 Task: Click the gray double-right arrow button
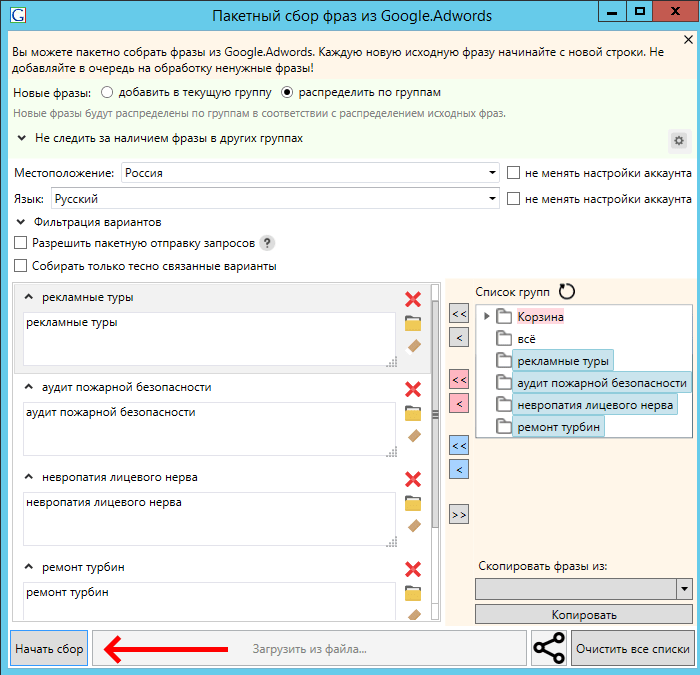[x=459, y=515]
